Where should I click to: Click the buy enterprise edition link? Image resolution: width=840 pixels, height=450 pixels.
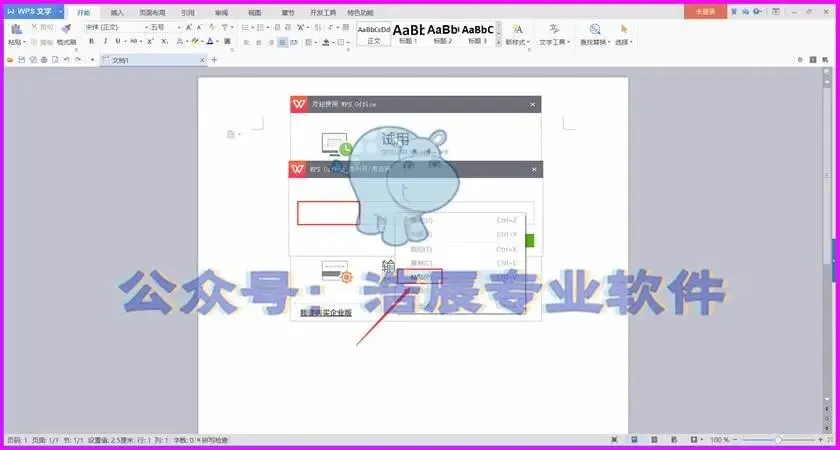(326, 312)
